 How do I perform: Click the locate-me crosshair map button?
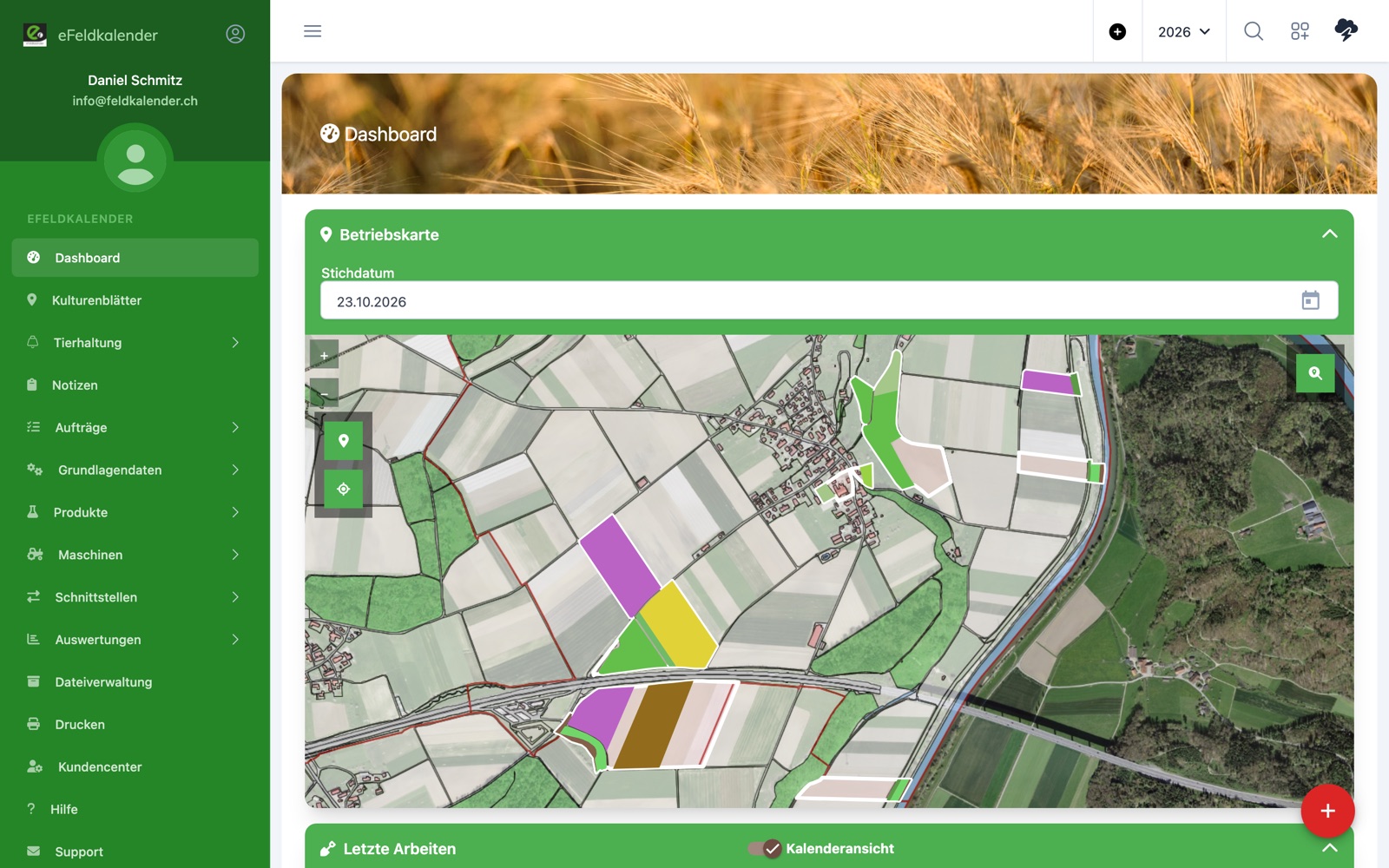pos(343,489)
